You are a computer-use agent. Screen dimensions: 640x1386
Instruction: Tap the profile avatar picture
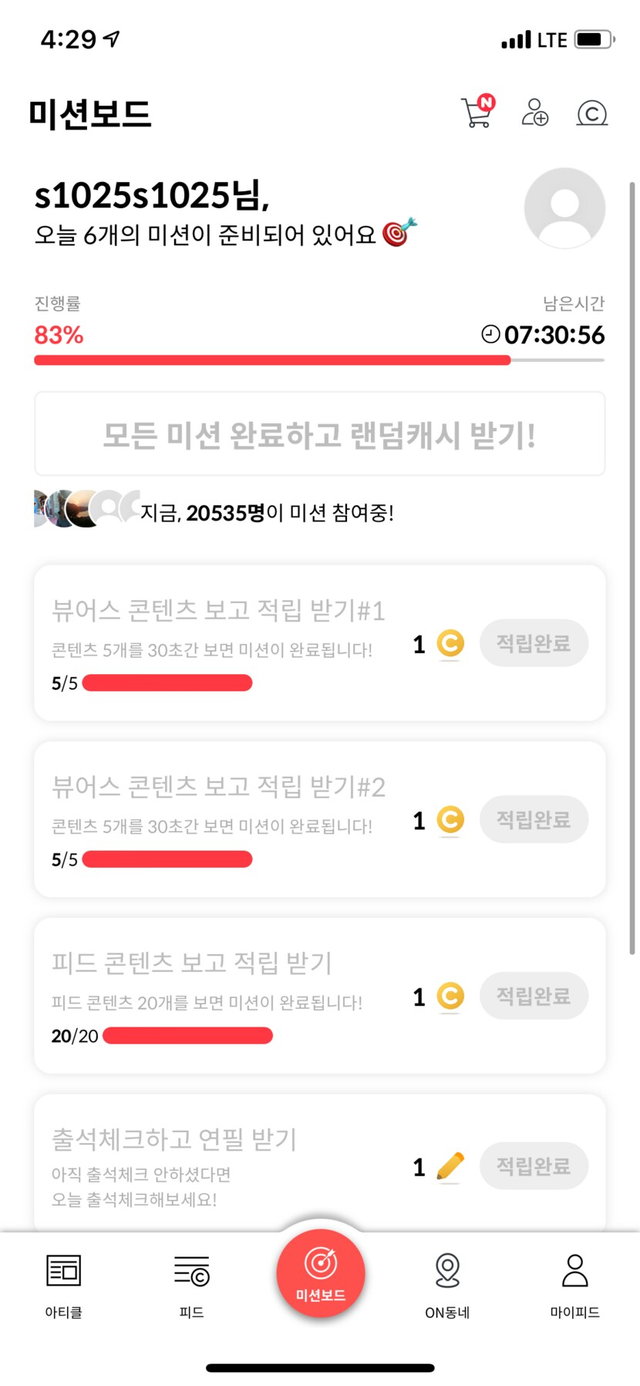coord(564,208)
